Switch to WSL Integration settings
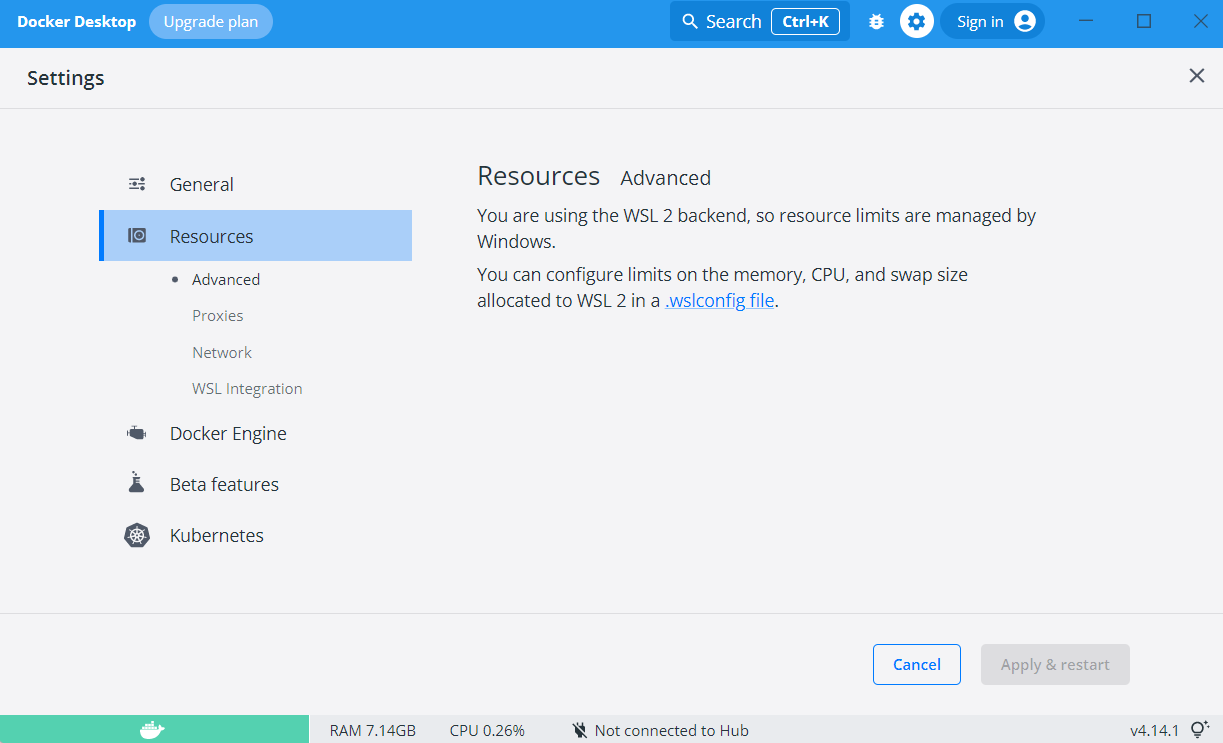This screenshot has height=743, width=1223. (247, 388)
